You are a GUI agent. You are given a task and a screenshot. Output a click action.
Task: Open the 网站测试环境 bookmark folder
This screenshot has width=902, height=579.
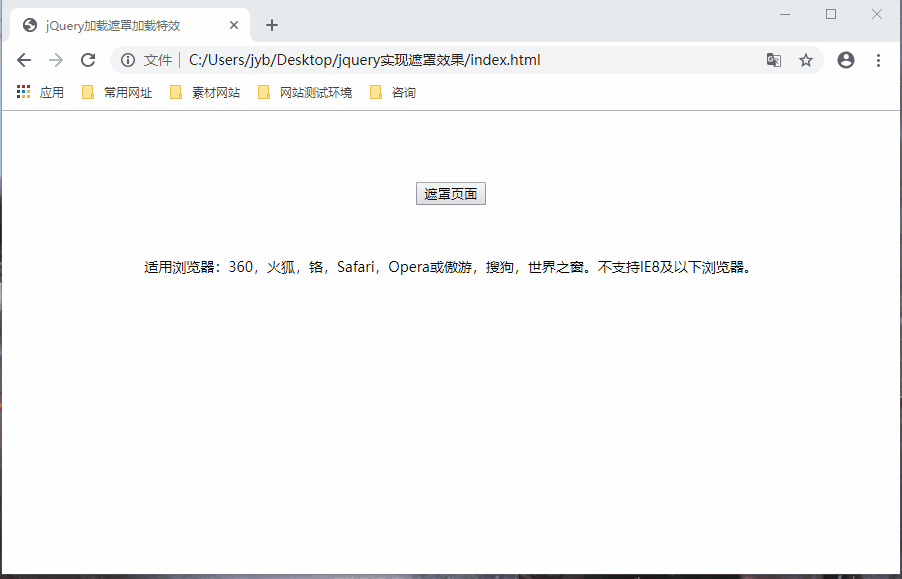(305, 92)
